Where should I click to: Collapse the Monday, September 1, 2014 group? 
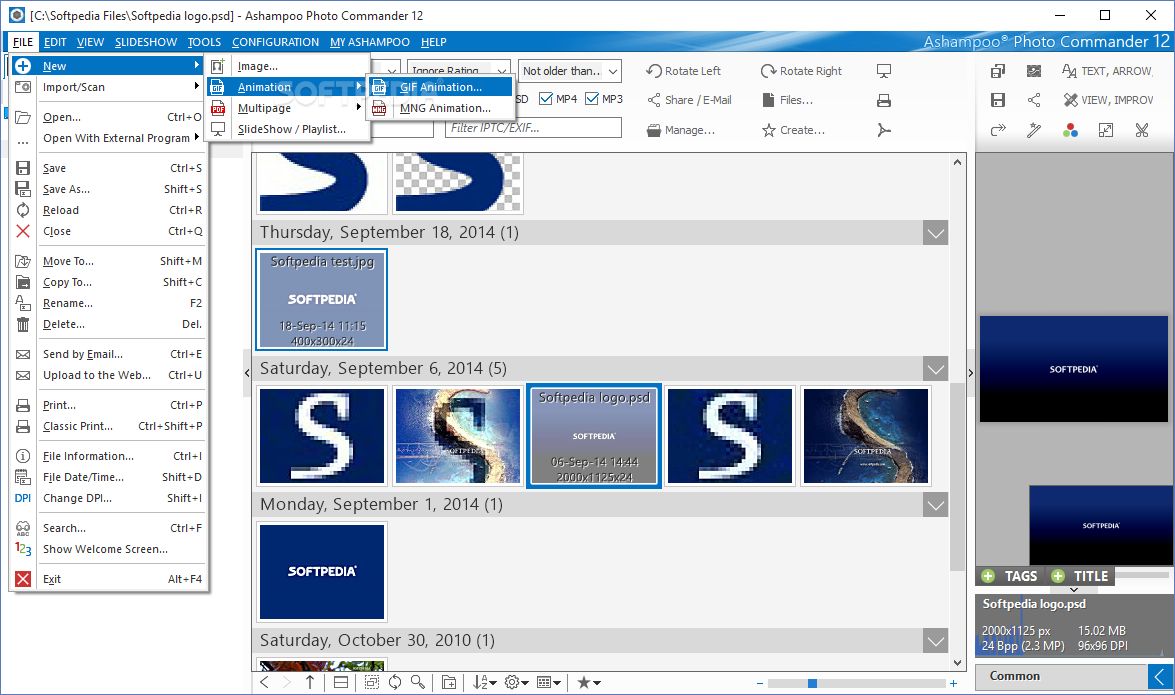click(x=935, y=505)
